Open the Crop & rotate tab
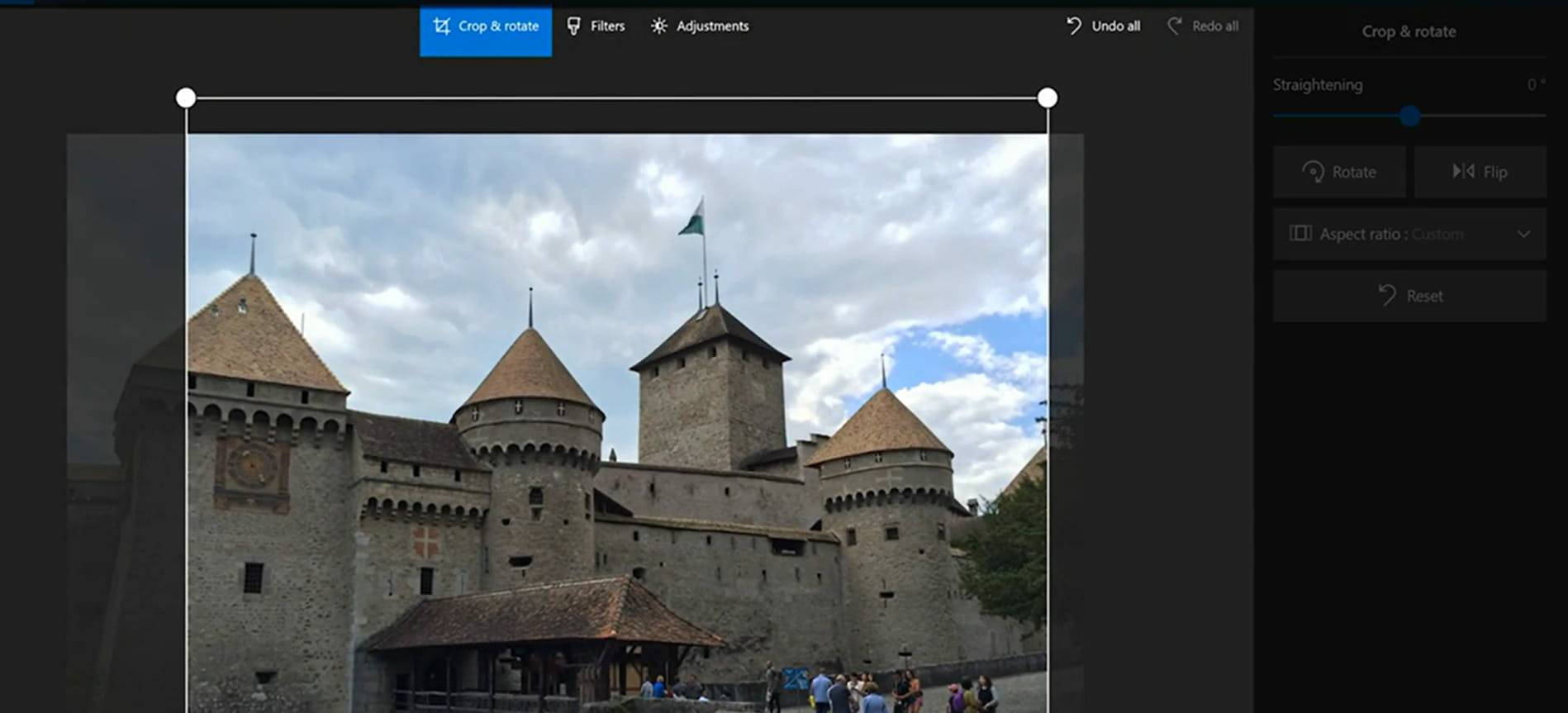 point(486,31)
